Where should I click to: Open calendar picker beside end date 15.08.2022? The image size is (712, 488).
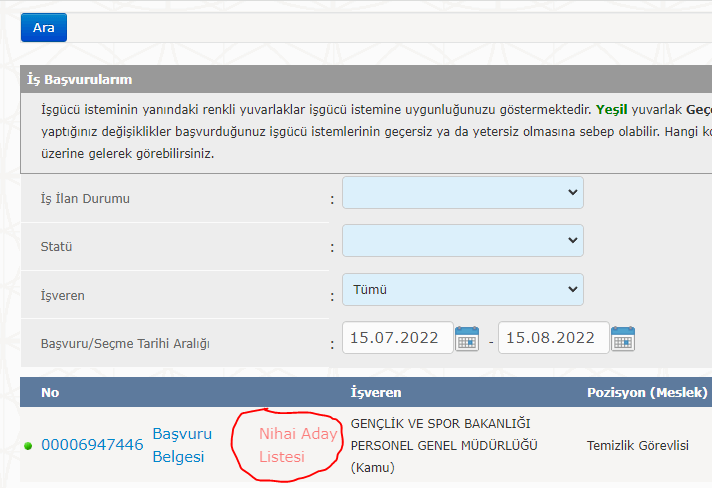(623, 339)
